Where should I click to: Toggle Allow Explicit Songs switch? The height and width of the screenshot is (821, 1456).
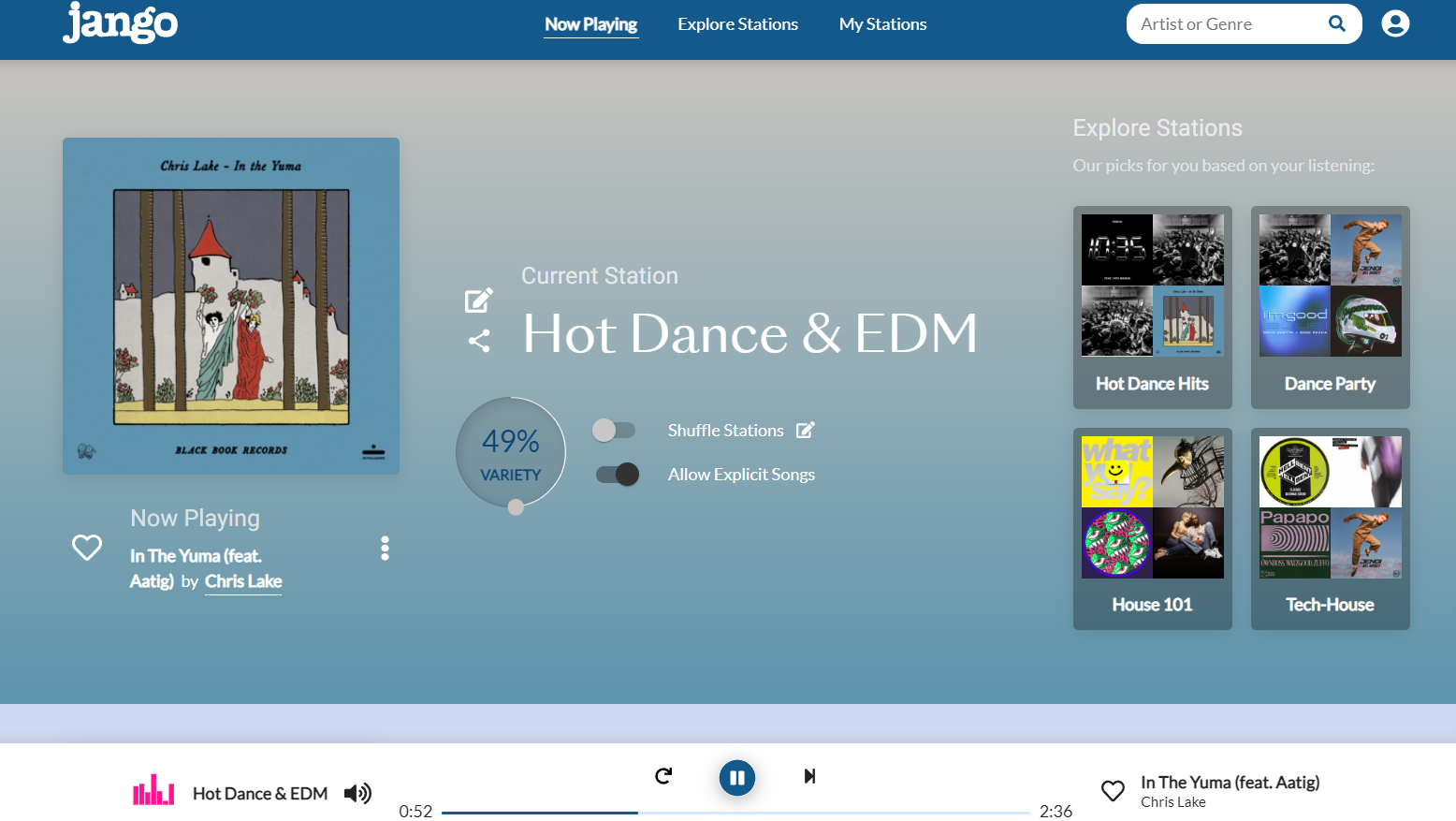618,475
